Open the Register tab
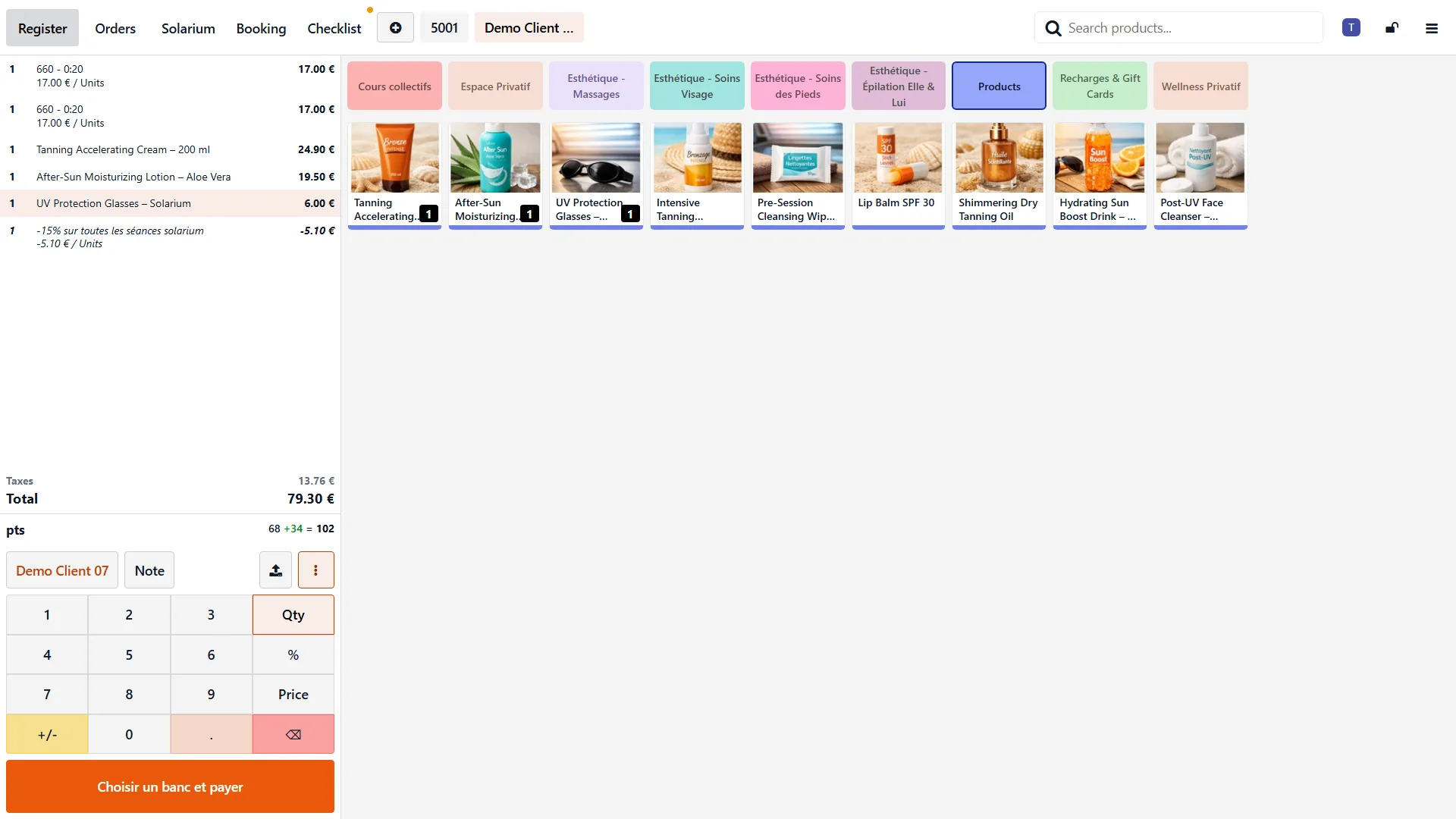 pyautogui.click(x=42, y=28)
